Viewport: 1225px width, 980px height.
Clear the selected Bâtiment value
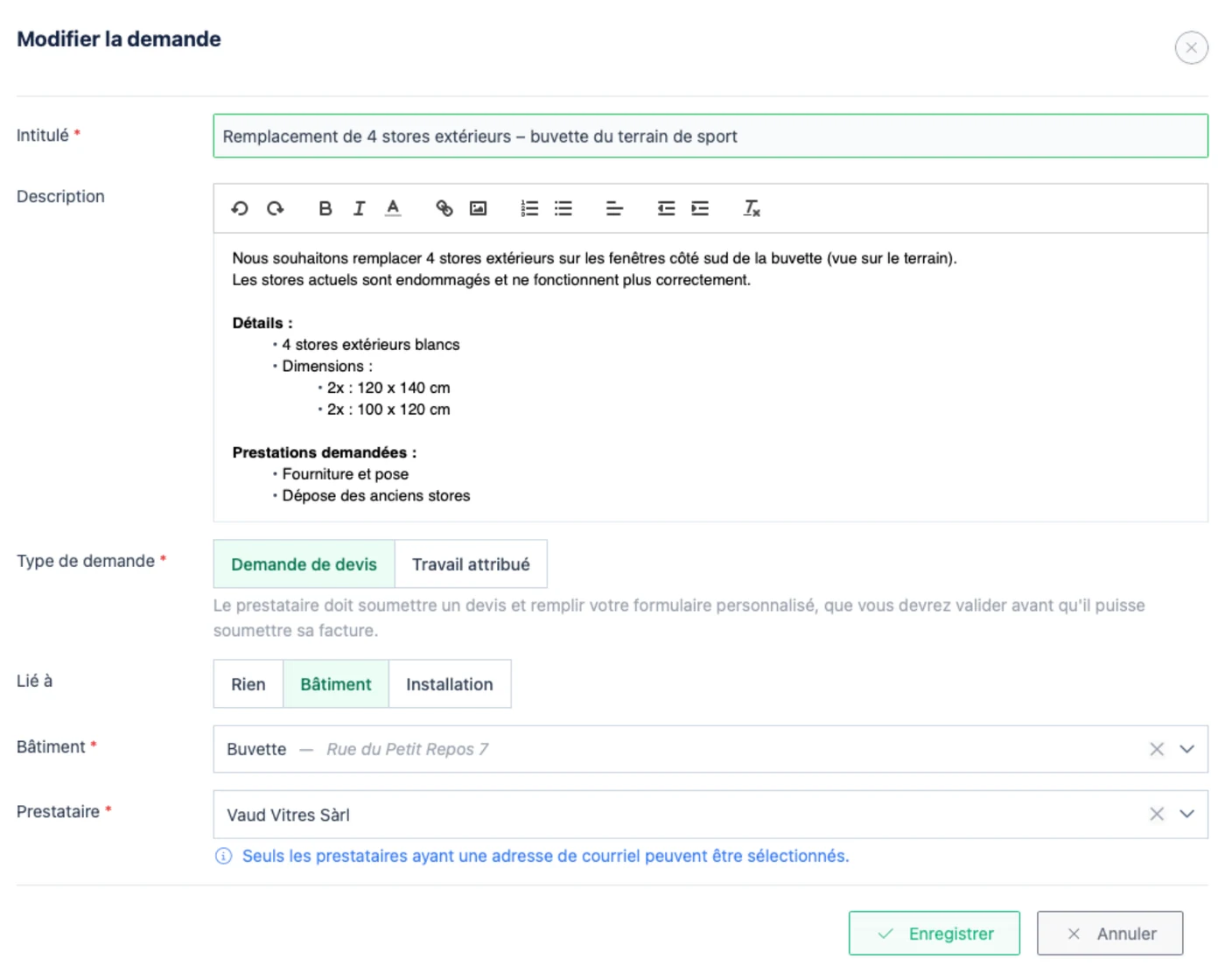coord(1157,749)
